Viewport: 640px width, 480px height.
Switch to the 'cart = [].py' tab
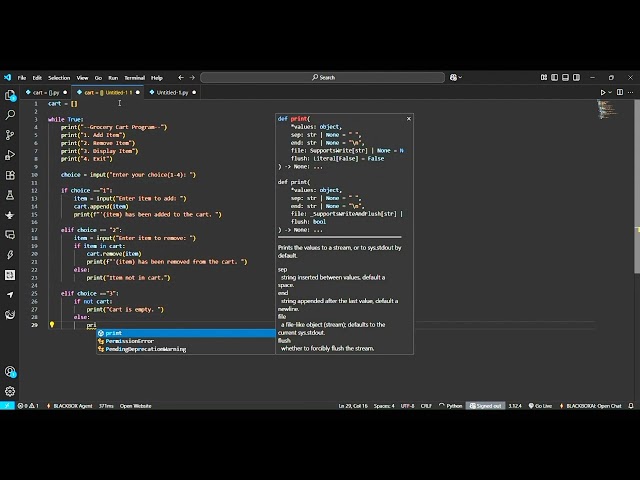tap(46, 93)
